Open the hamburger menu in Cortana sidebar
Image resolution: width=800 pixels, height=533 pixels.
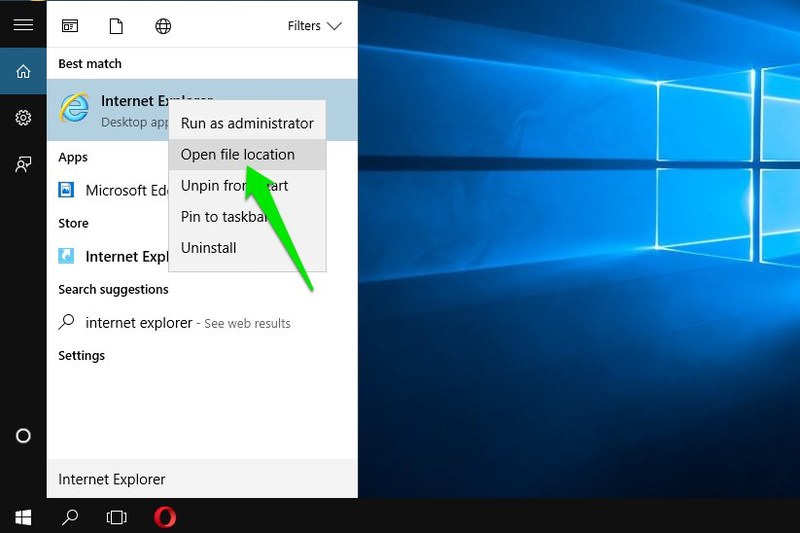click(x=23, y=24)
